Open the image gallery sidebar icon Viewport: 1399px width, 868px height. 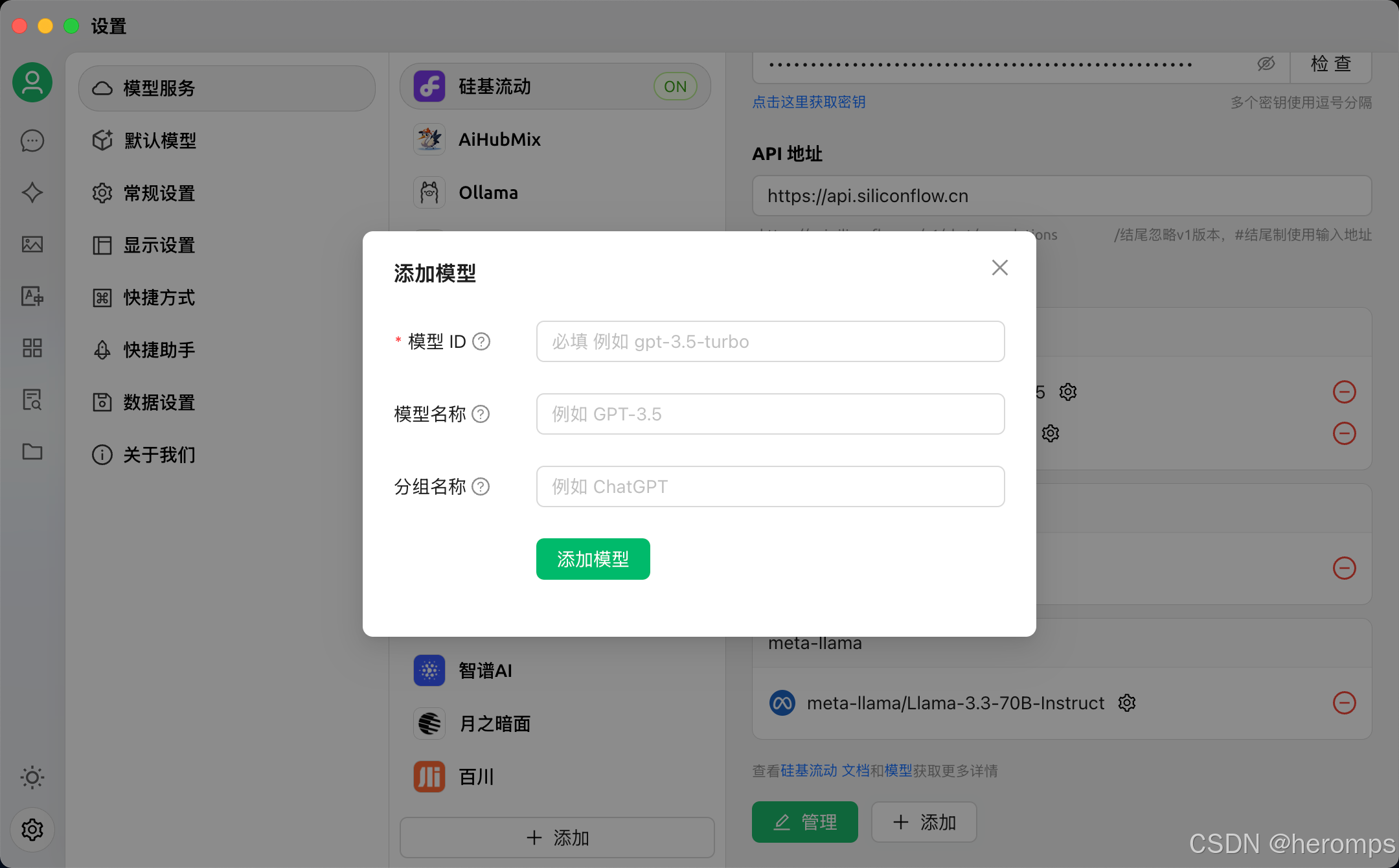(x=32, y=244)
